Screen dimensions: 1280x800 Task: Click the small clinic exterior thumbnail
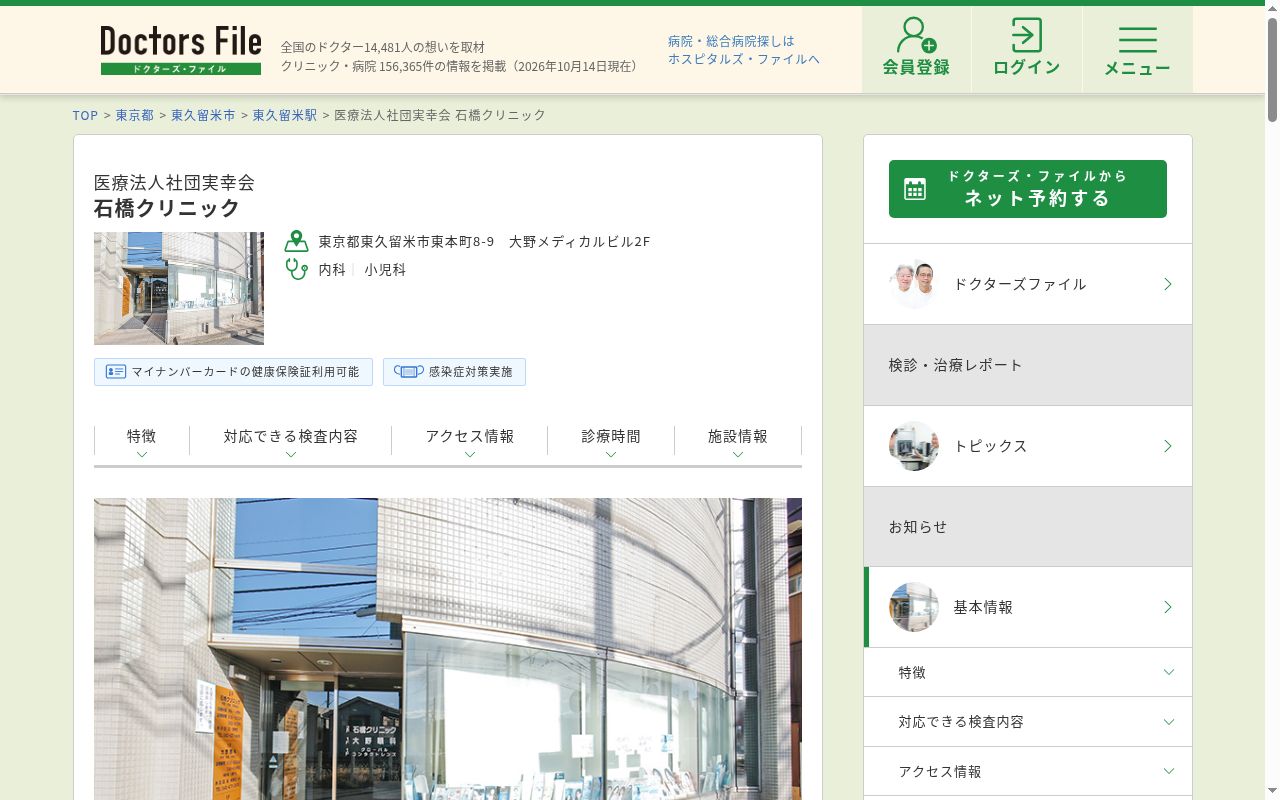179,288
